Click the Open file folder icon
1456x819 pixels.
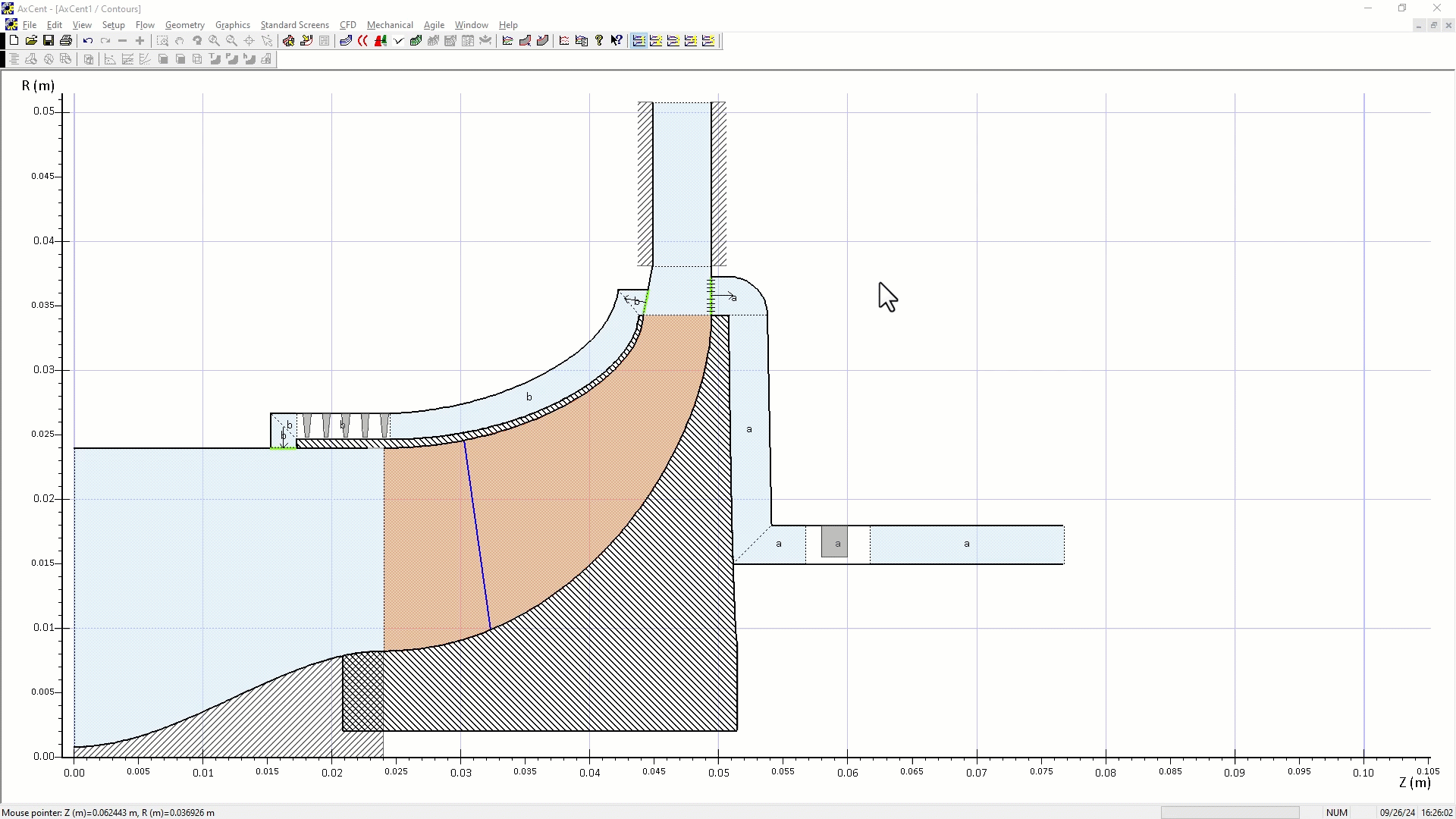click(31, 41)
